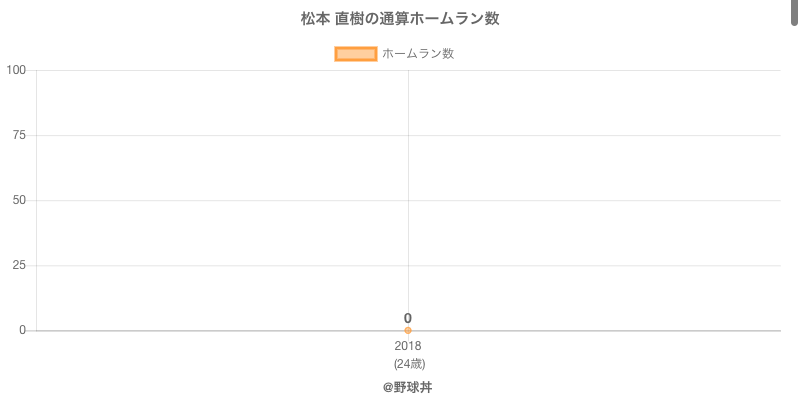Click the orange ホームラン数 legend swatch
Viewport: 800px width, 400px height.
point(355,54)
